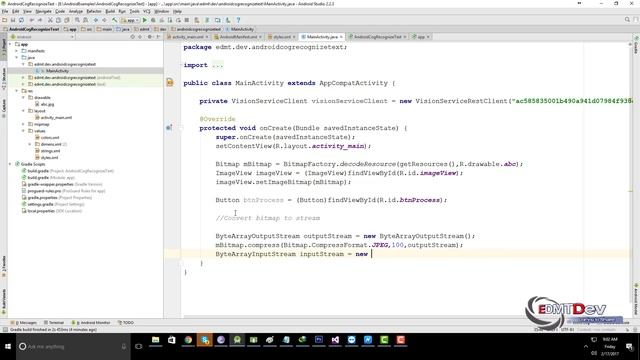This screenshot has width=640, height=360.
Task: Click the Back navigation arrow
Action: tap(96, 20)
